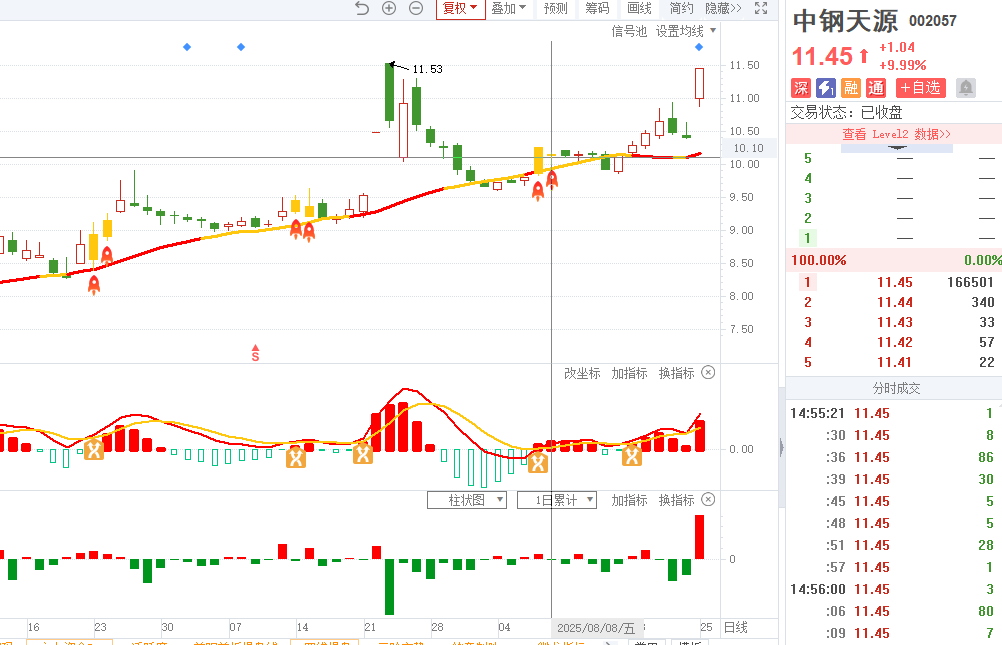Select the sell level 1 row
The image size is (1002, 645).
[x=894, y=238]
